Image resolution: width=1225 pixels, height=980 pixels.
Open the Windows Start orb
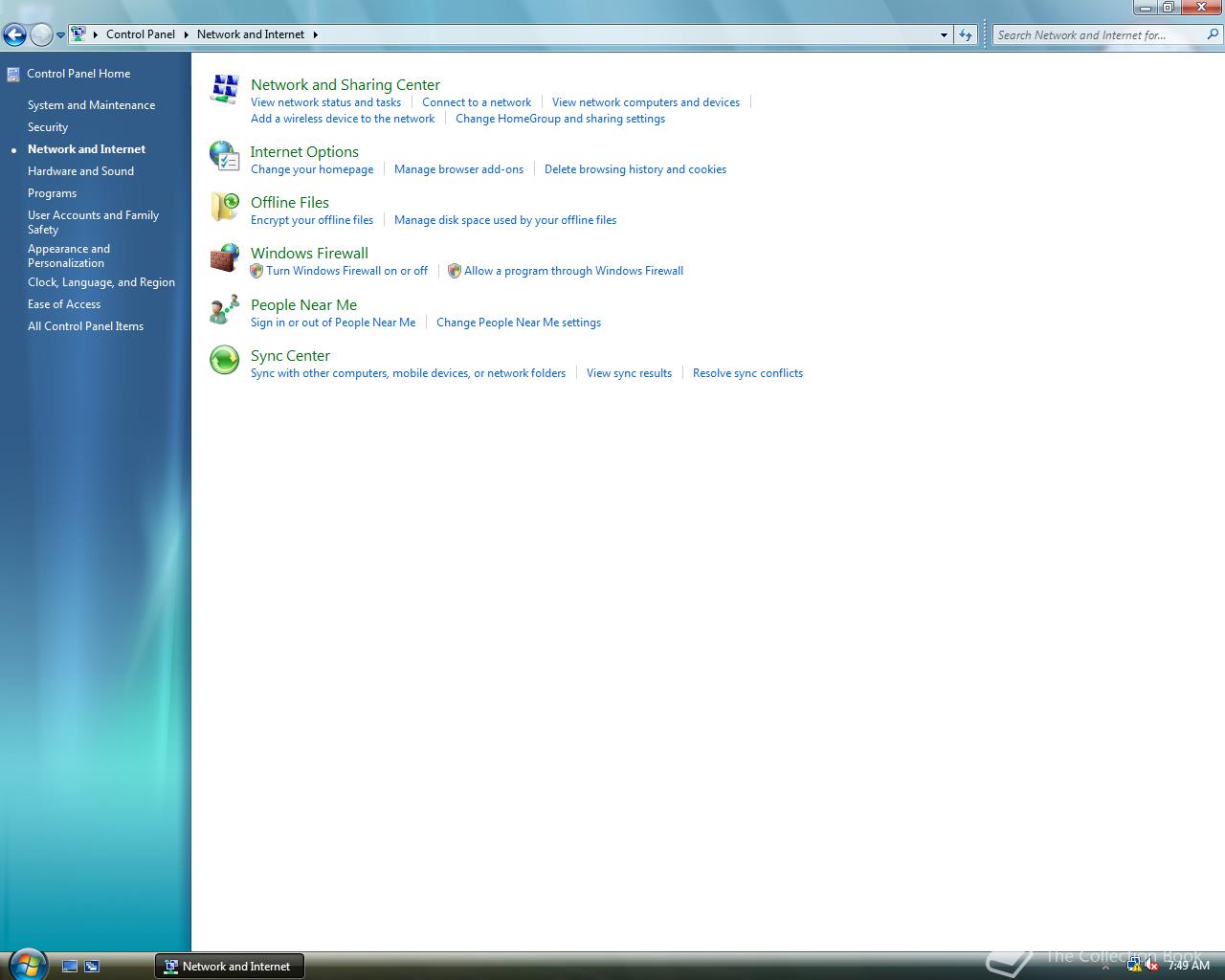tap(26, 964)
